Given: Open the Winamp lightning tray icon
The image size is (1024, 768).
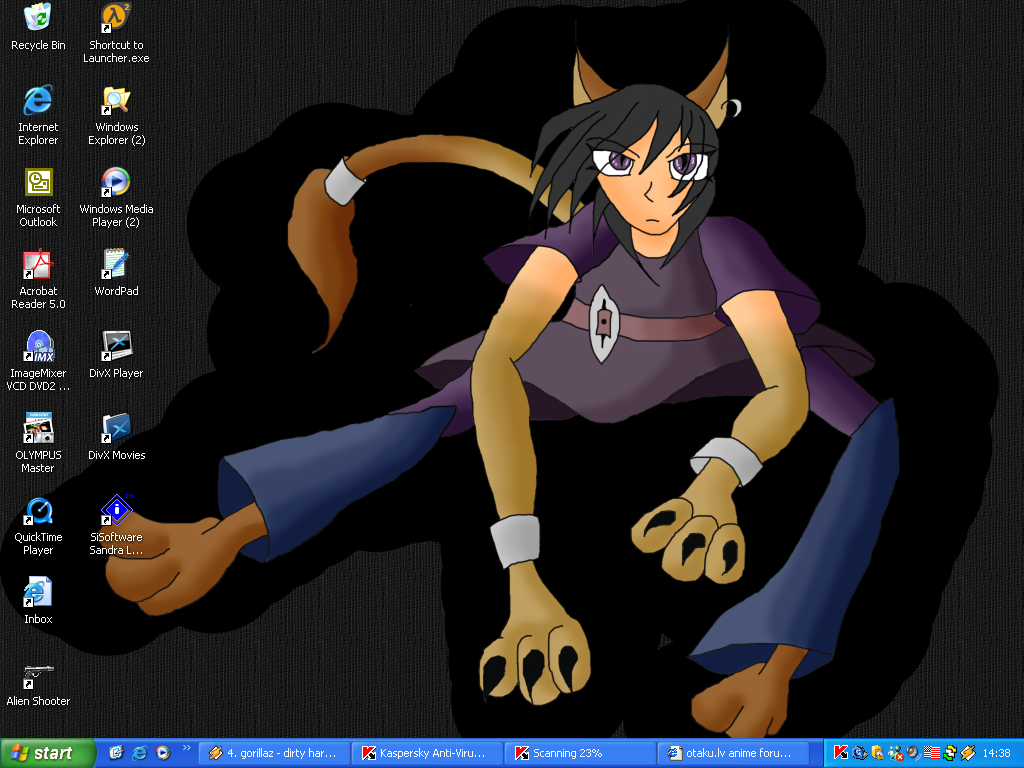Looking at the screenshot, I should 968,753.
